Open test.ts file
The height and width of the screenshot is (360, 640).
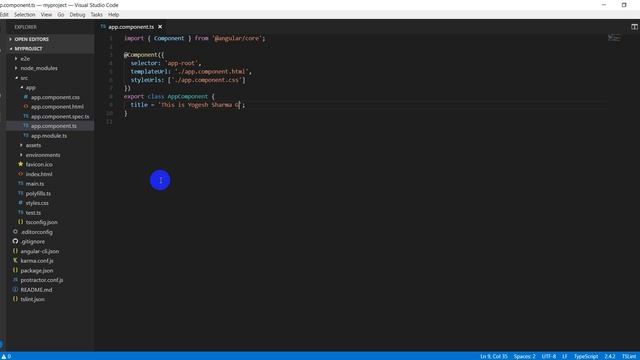(33, 213)
